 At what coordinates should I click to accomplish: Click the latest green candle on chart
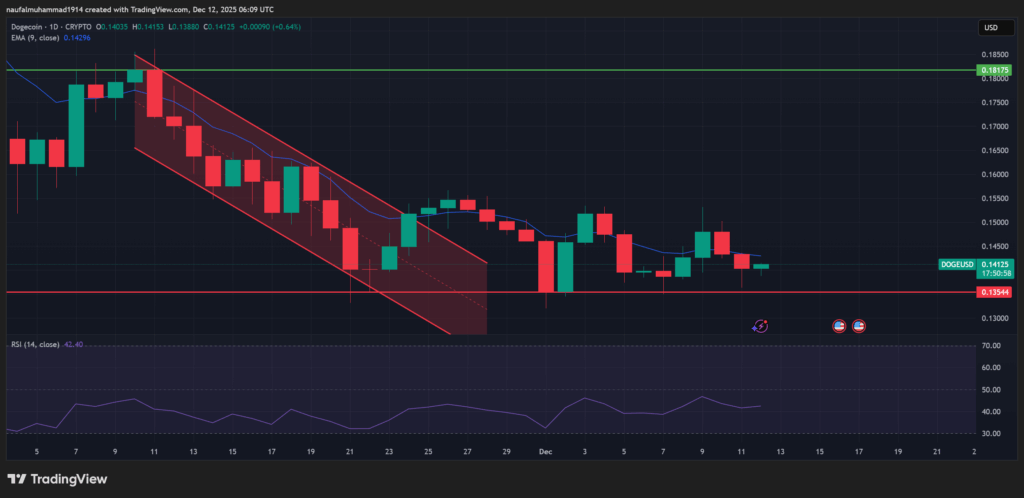coord(761,266)
